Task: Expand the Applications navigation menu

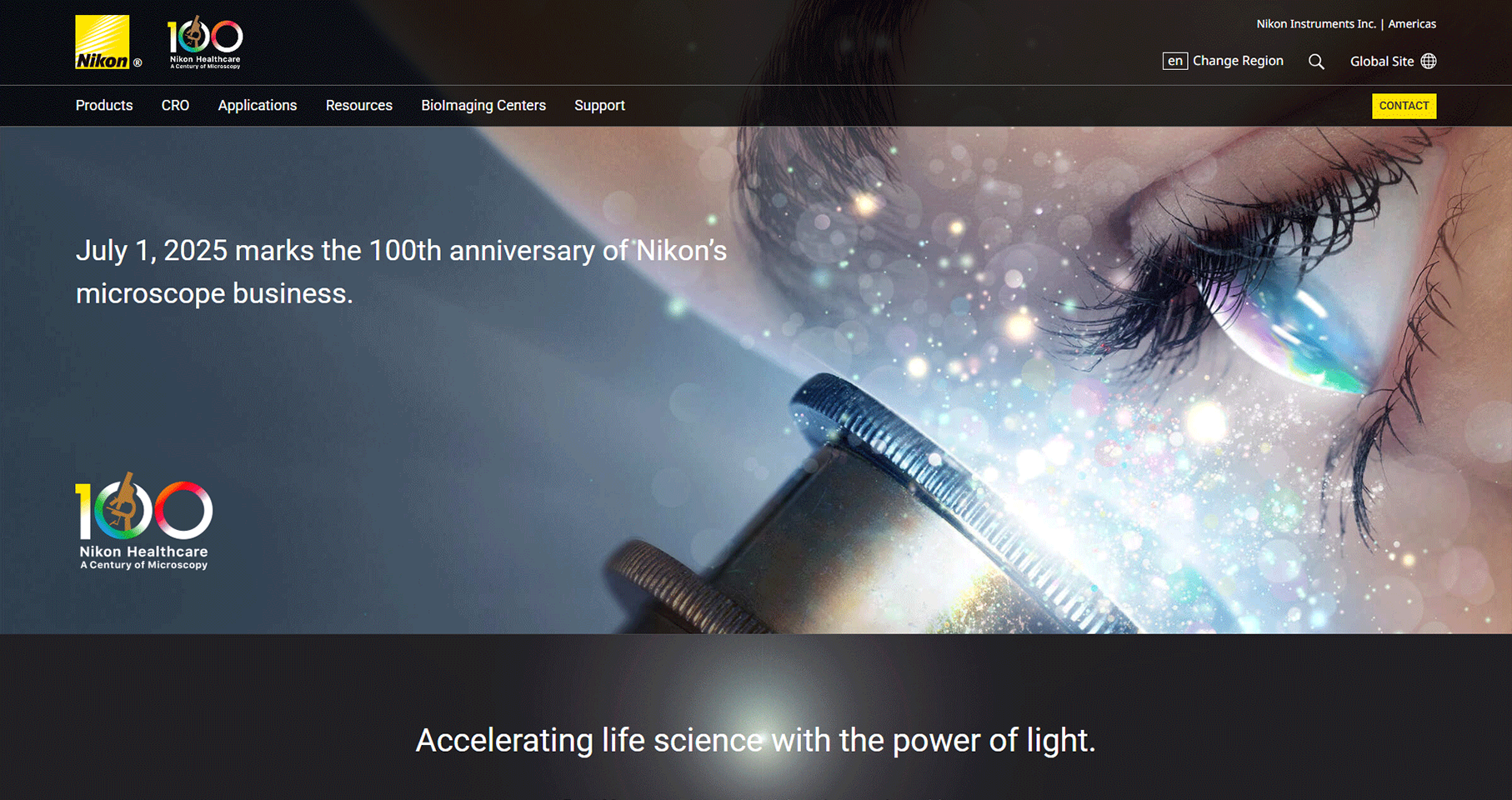Action: pos(258,105)
